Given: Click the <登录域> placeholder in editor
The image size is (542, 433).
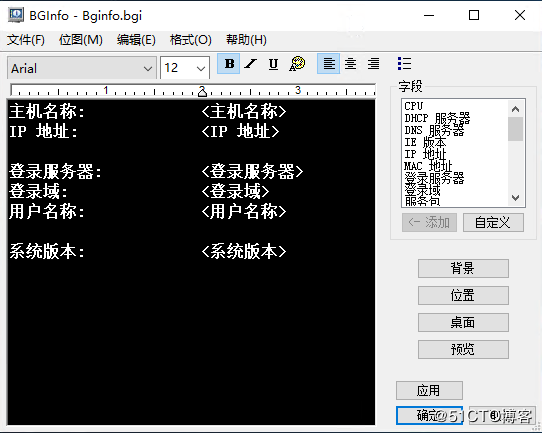Looking at the screenshot, I should click(235, 191).
